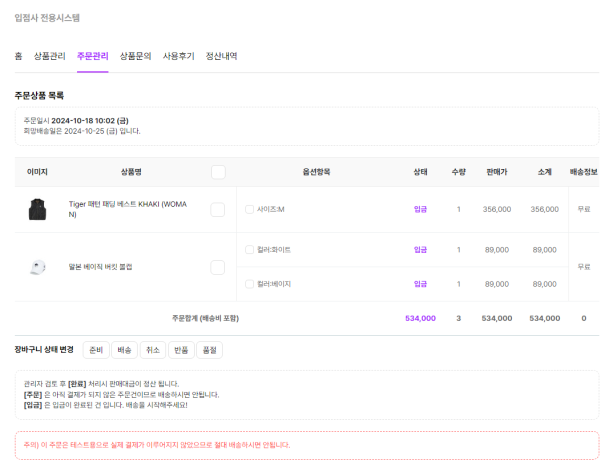Open the 홈 tab
The height and width of the screenshot is (471, 613).
pyautogui.click(x=18, y=56)
